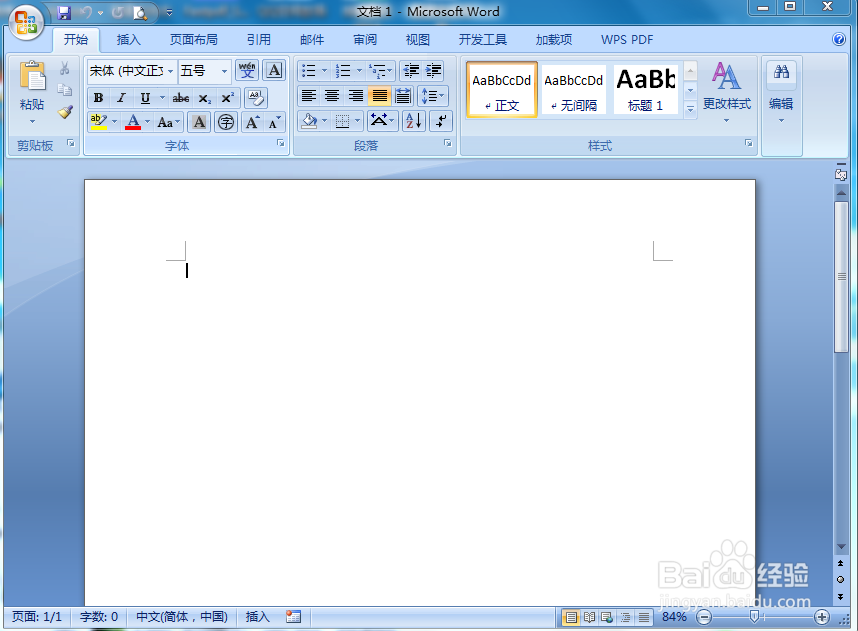Apply red font color
Screen dimensions: 858x631
133,122
